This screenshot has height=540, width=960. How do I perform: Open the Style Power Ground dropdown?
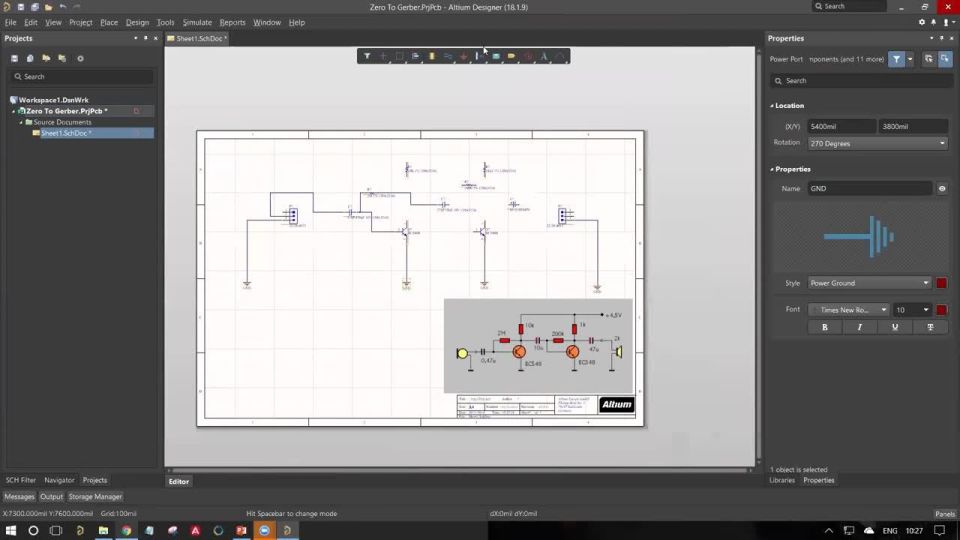pos(869,283)
